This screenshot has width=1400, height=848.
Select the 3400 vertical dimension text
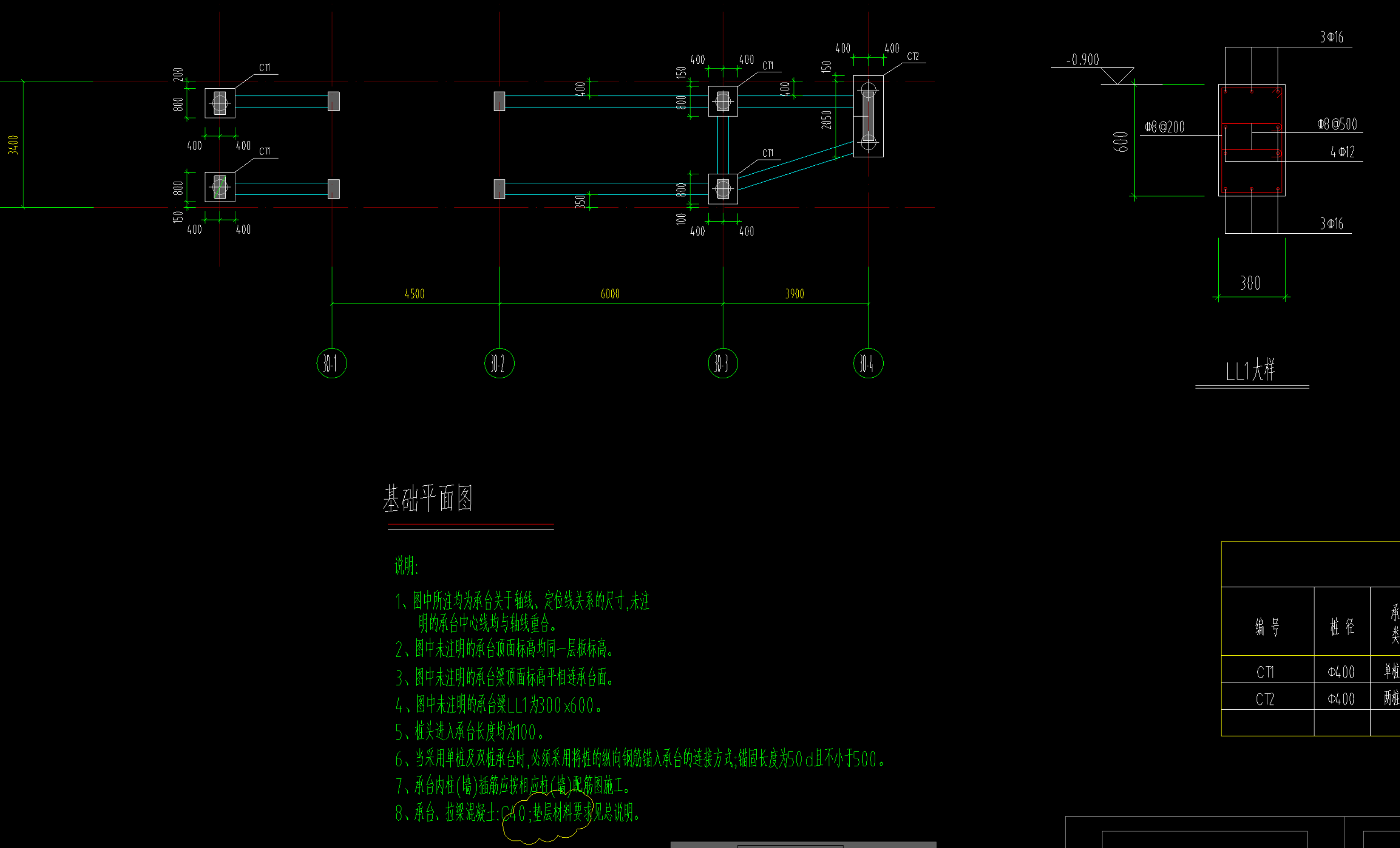click(13, 144)
